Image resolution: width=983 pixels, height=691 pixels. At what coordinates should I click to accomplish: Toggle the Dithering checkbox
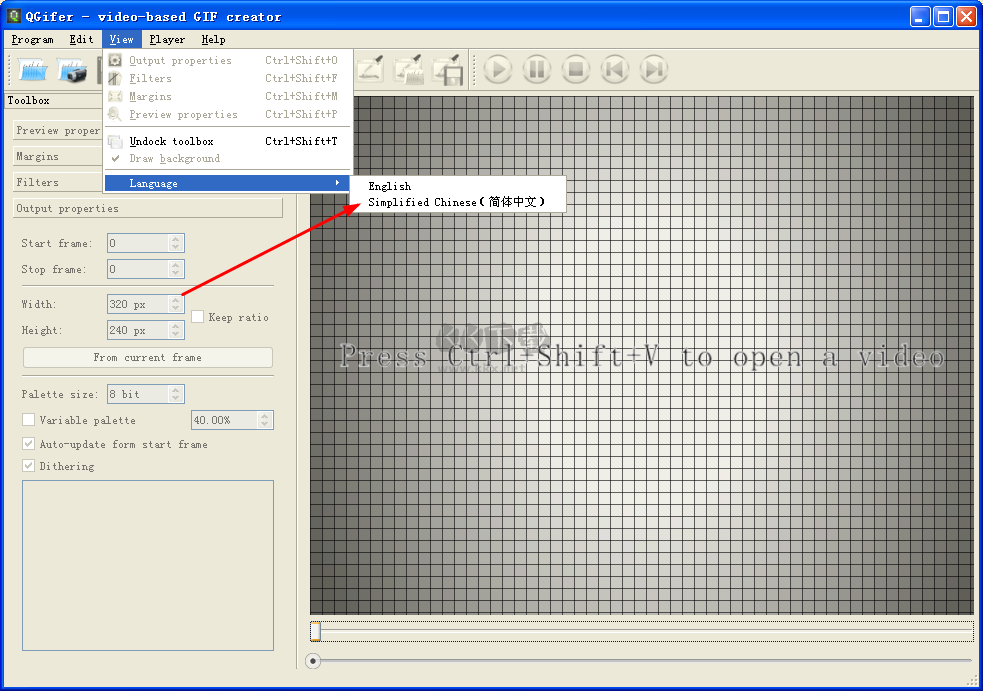click(x=29, y=466)
